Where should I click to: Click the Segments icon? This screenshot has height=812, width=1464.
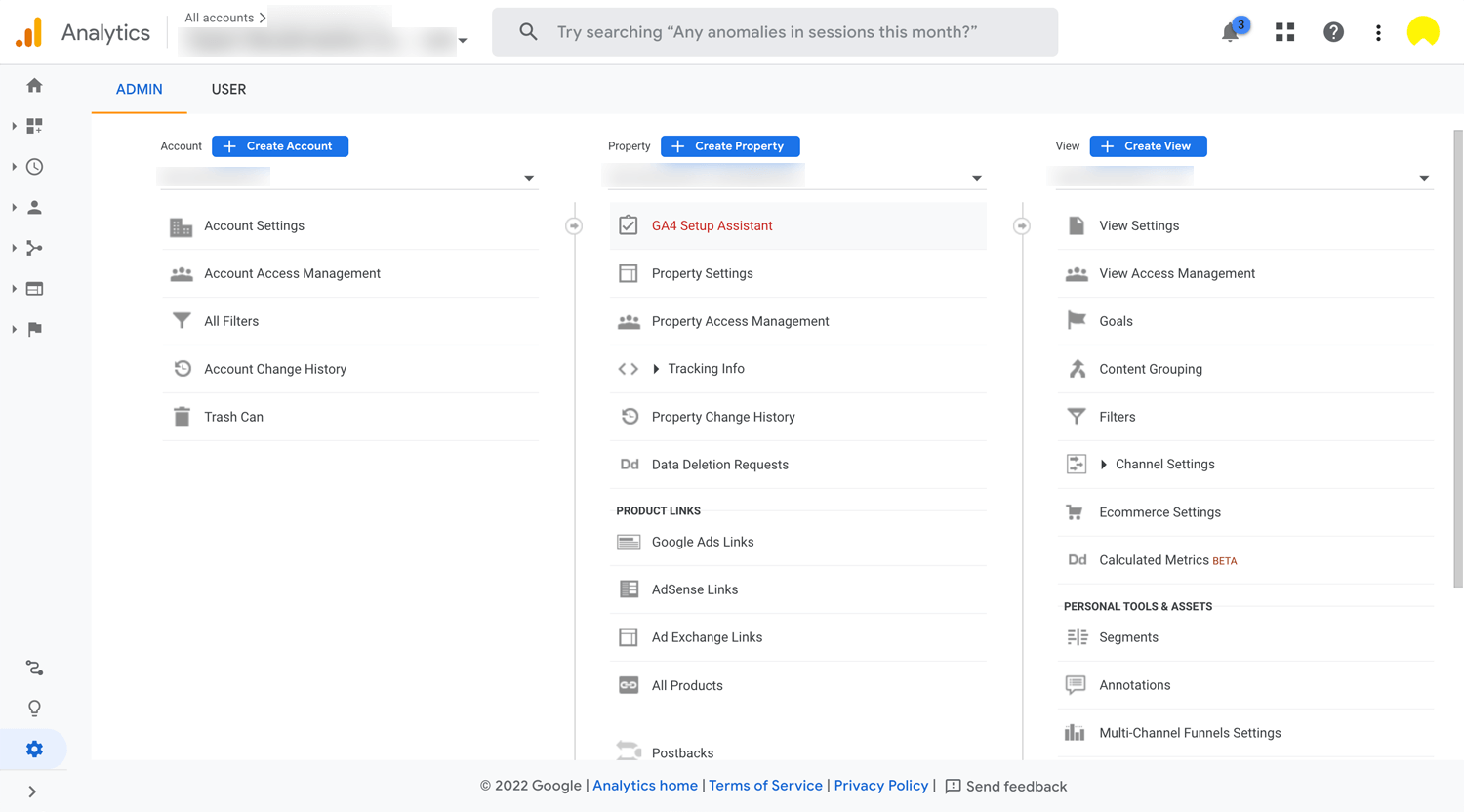tap(1077, 637)
